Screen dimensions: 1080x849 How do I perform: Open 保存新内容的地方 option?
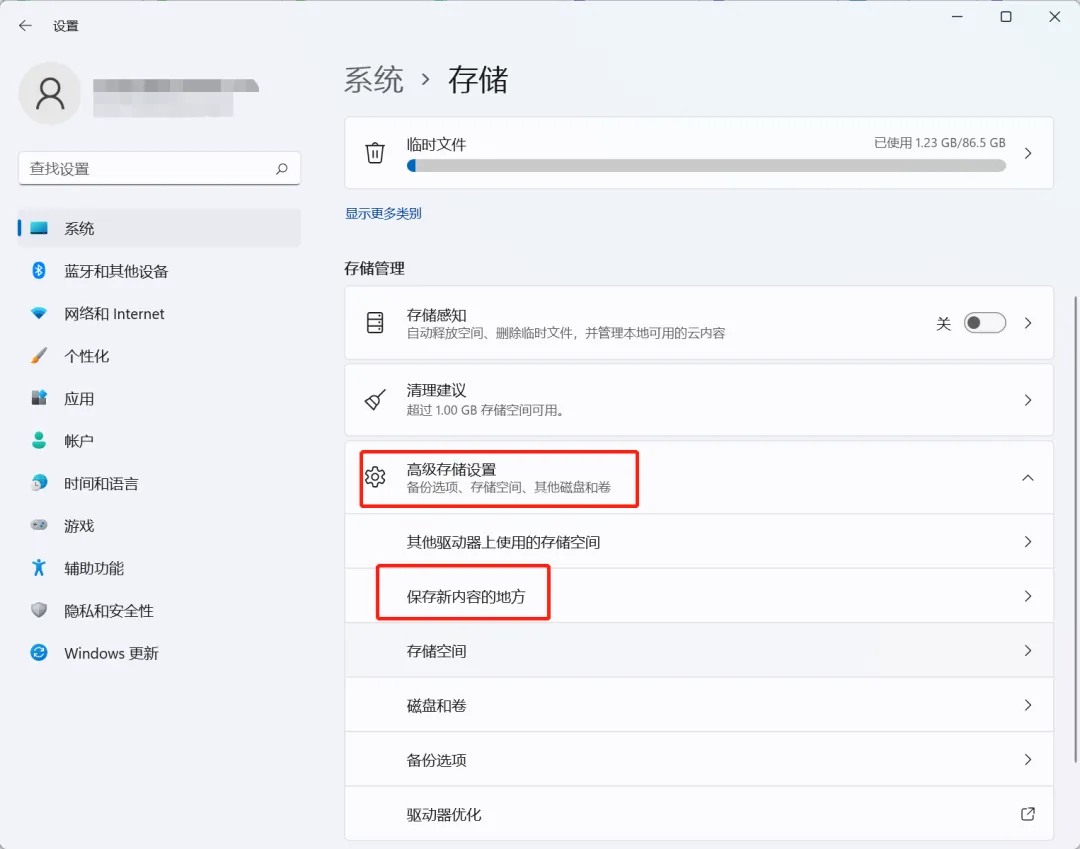click(x=699, y=596)
